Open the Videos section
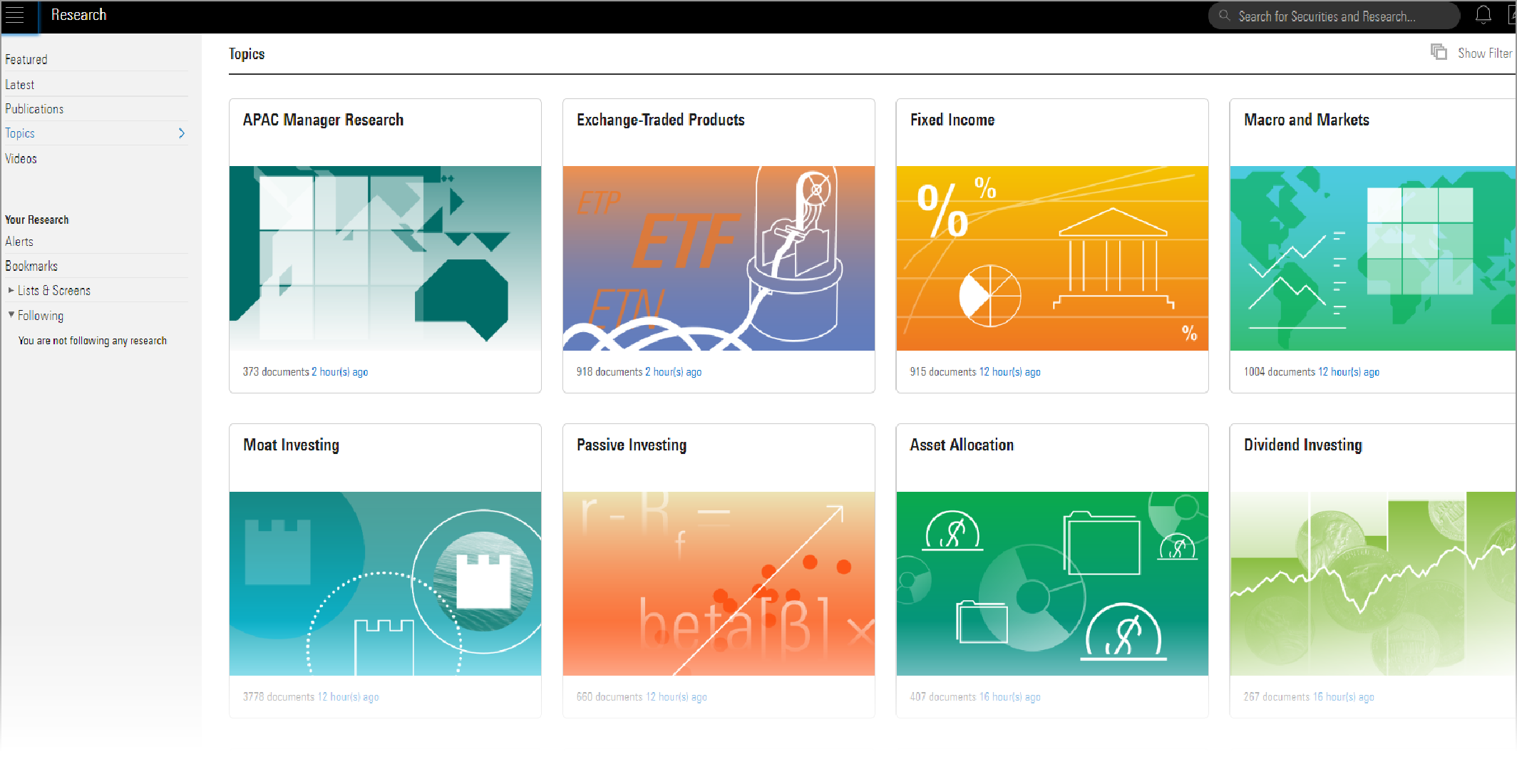The height and width of the screenshot is (784, 1517). click(21, 158)
